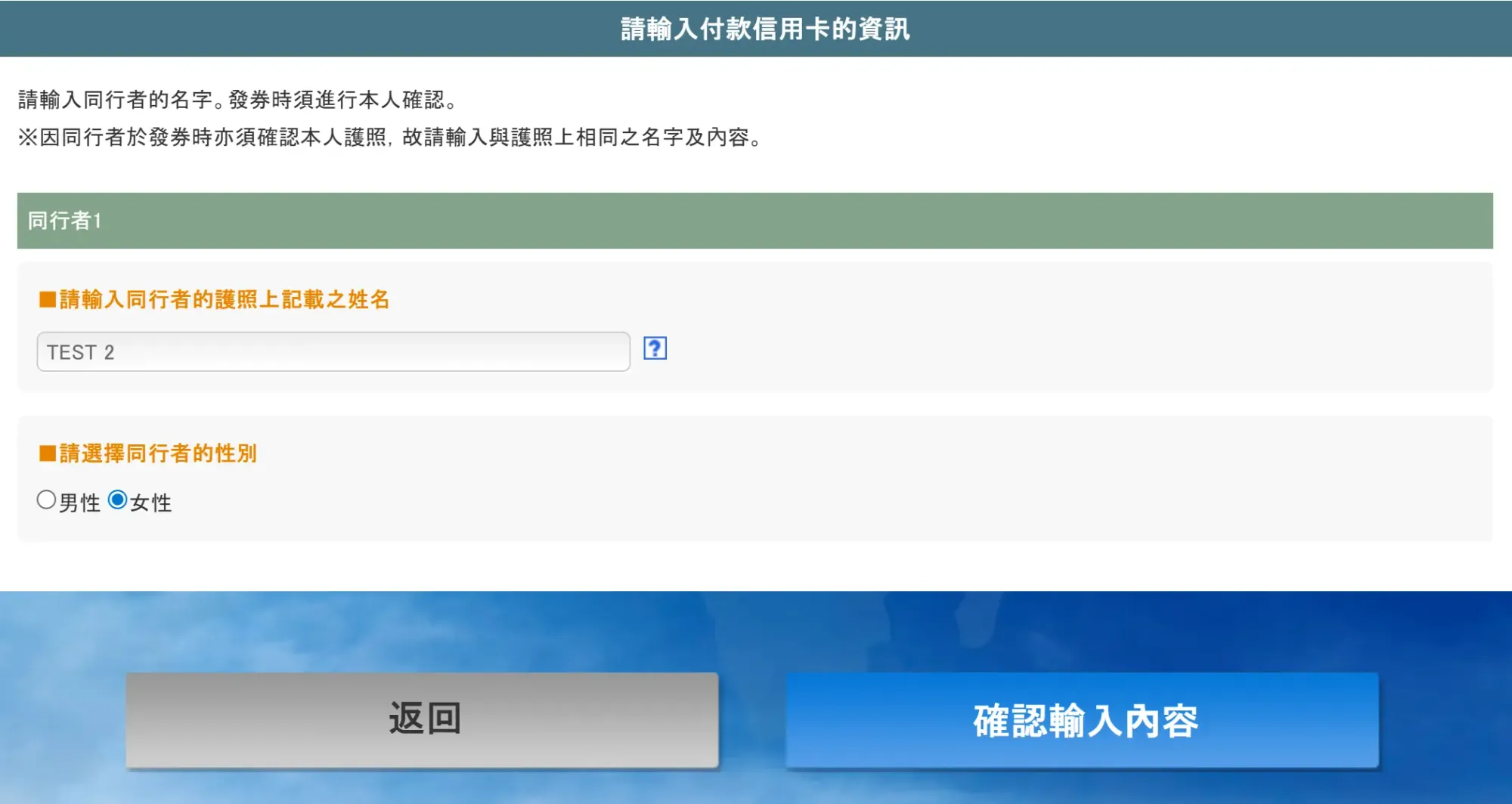
Task: Click the orange square before gender heading
Action: coord(47,453)
